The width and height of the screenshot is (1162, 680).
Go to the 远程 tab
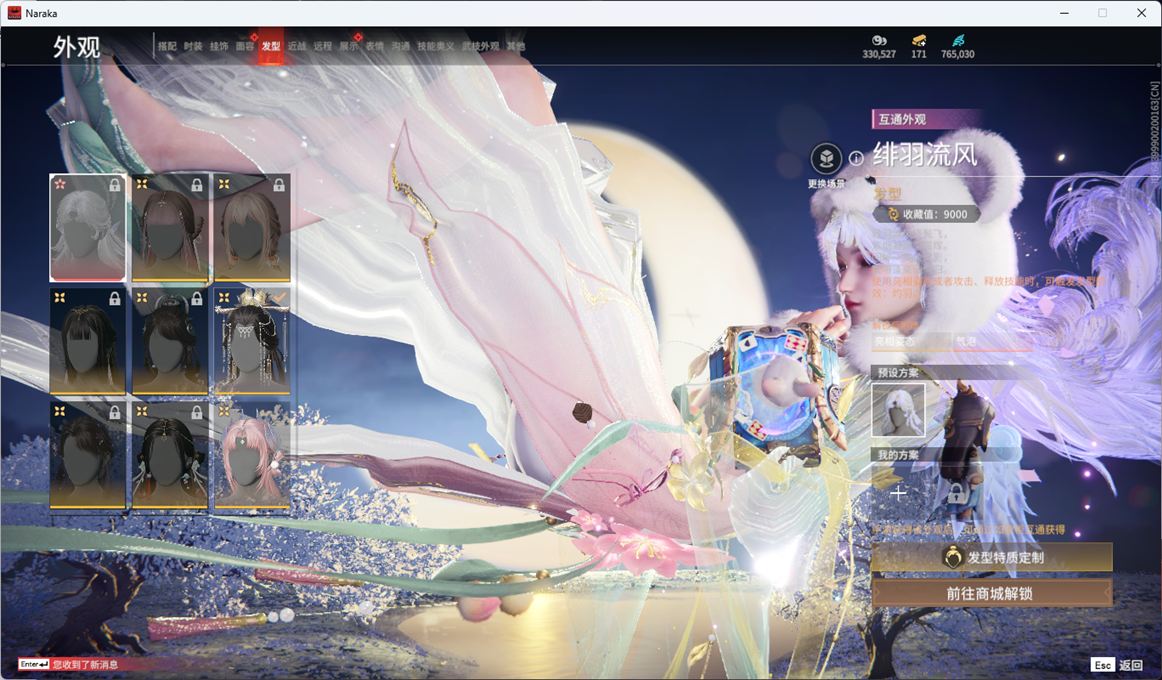tap(323, 46)
